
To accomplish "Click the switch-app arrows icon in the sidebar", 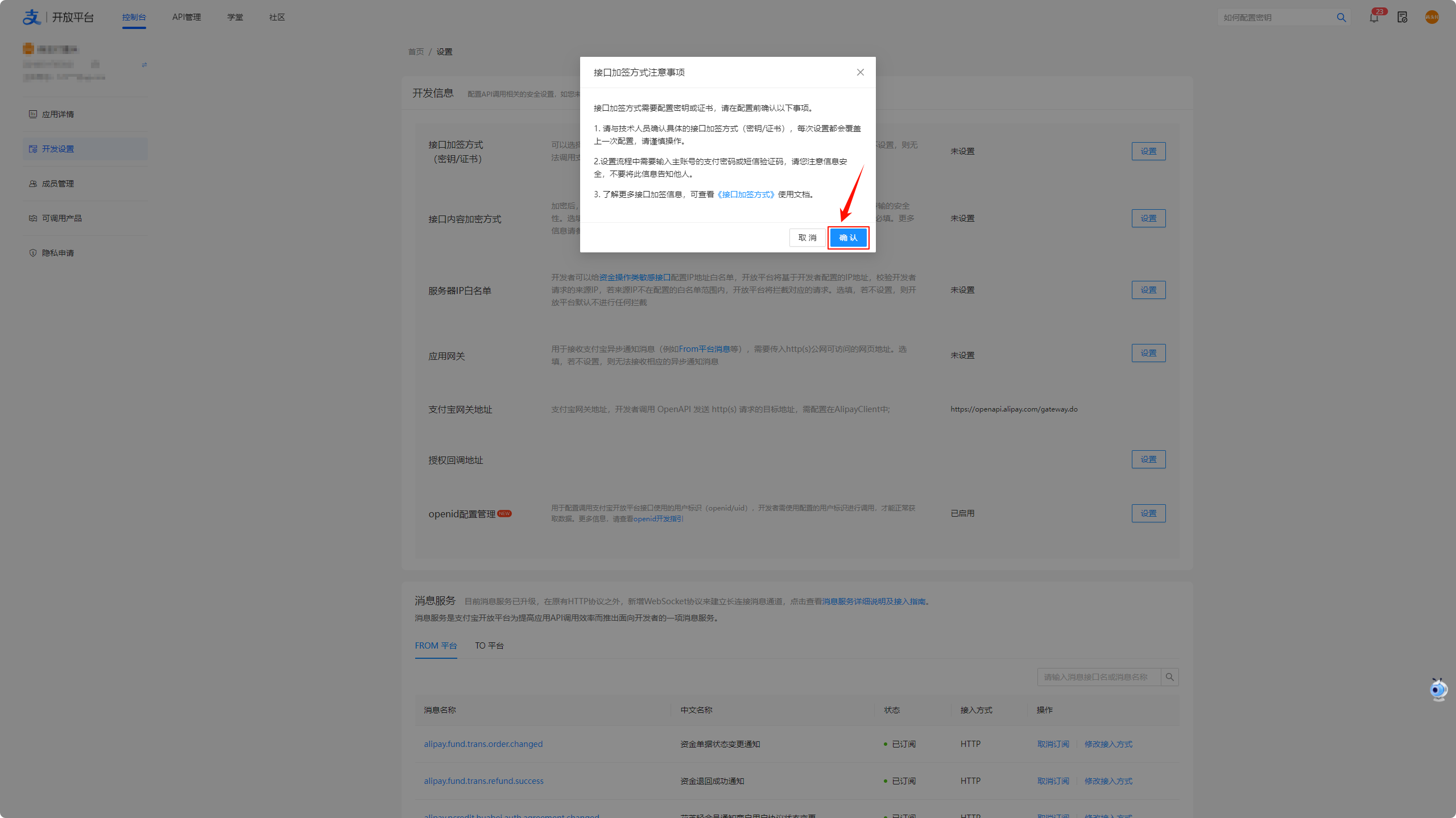I will coord(144,65).
